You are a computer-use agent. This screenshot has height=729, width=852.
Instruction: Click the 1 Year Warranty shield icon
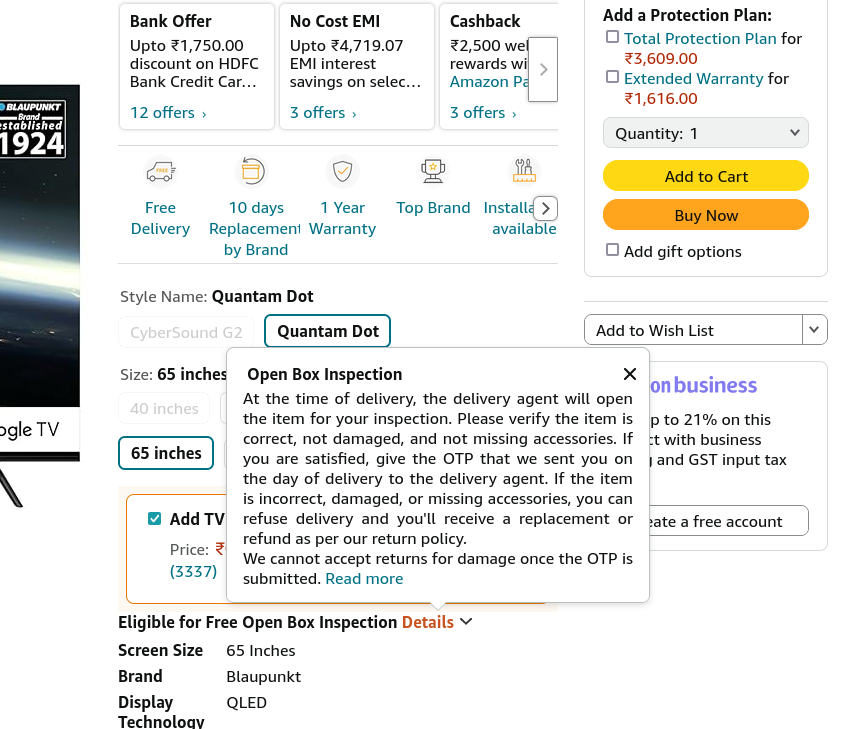point(342,171)
